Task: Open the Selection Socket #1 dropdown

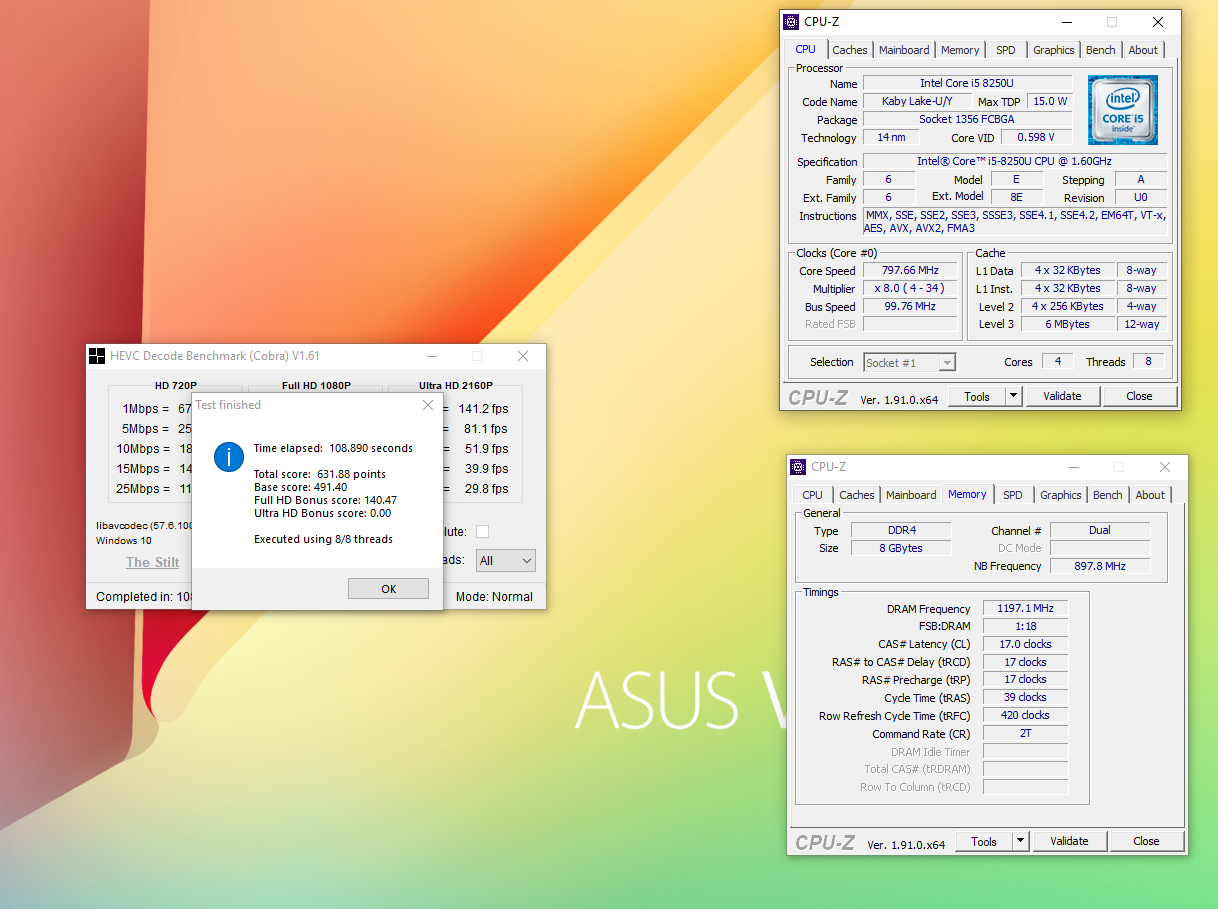Action: tap(910, 363)
